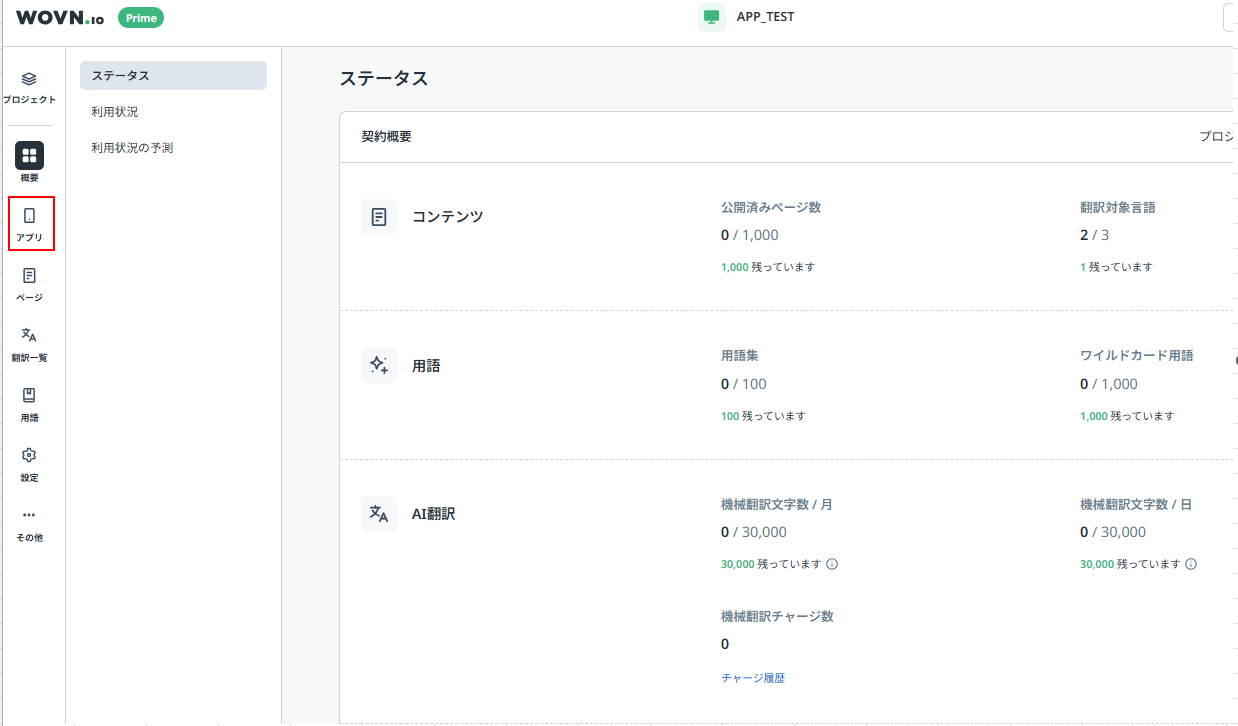Image resolution: width=1238 pixels, height=726 pixels.
Task: Click the monitor icon beside APP_TEST
Action: [711, 17]
